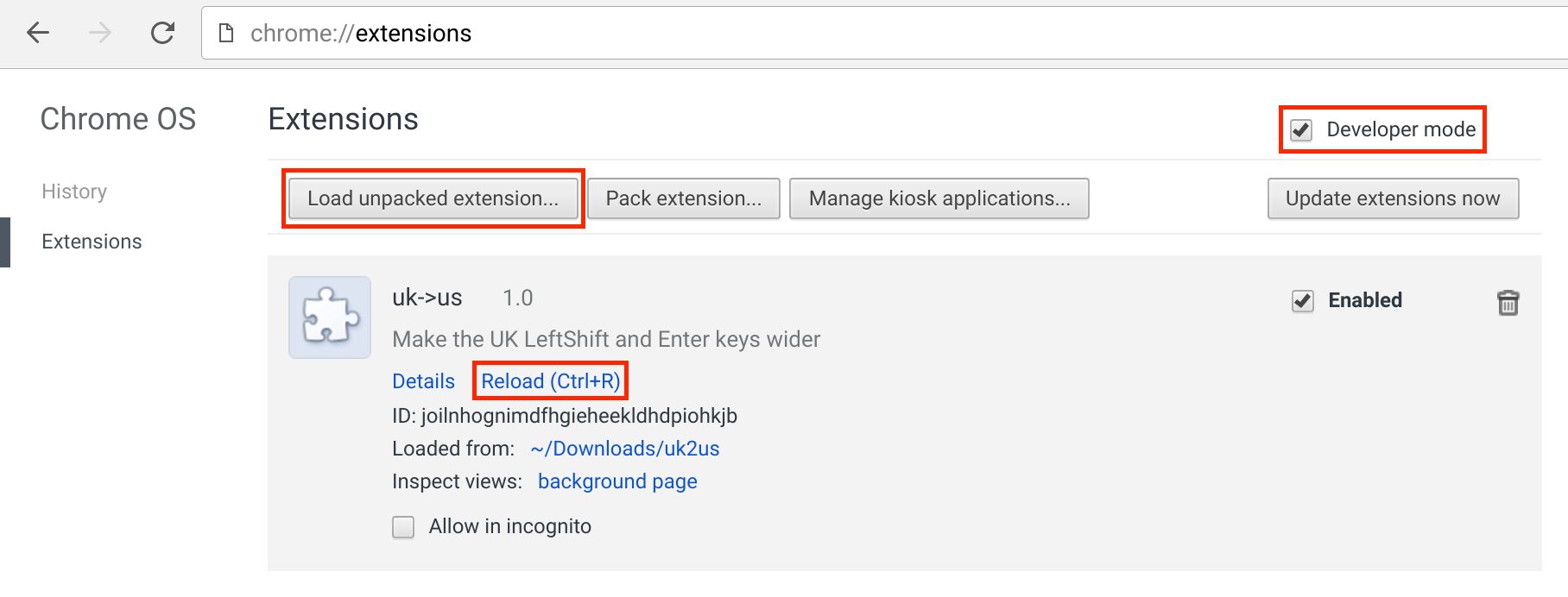Enable Allow in incognito
Image resolution: width=1568 pixels, height=597 pixels.
point(402,526)
